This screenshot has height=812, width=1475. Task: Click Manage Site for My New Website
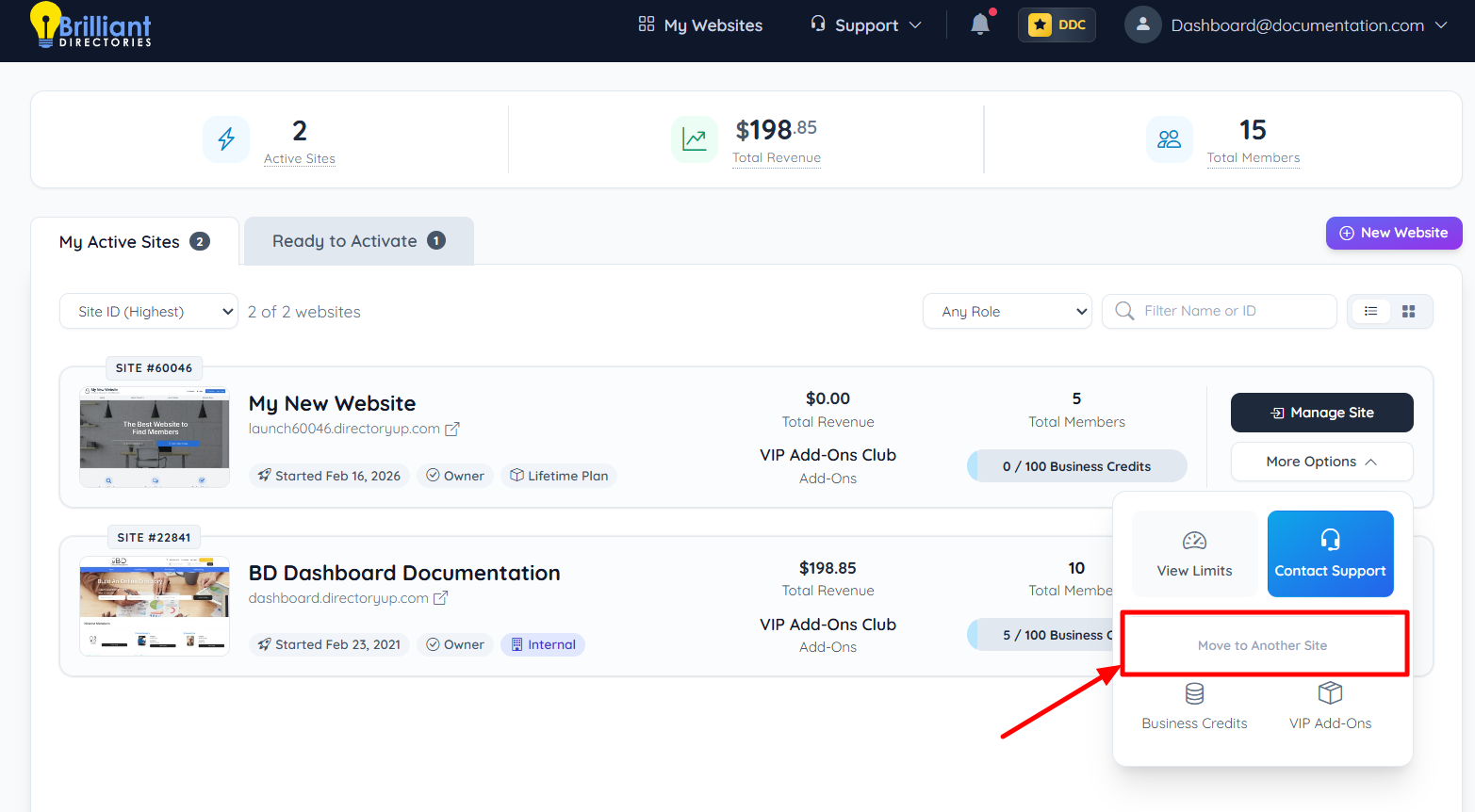(x=1321, y=413)
